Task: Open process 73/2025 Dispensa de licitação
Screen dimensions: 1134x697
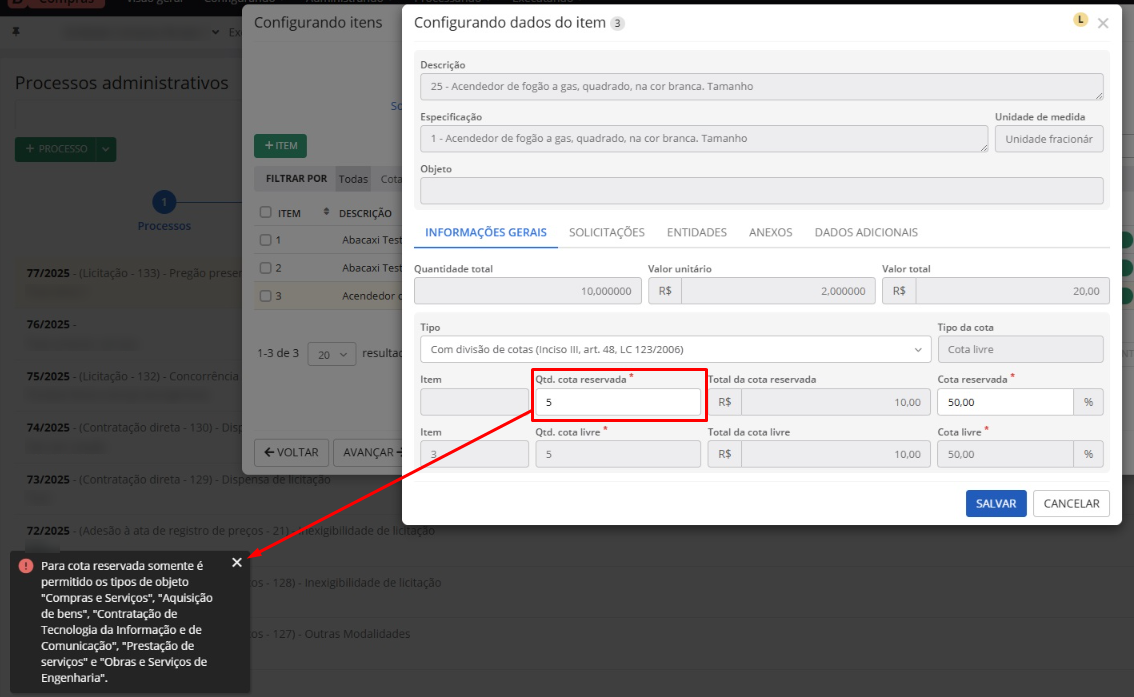Action: [x=179, y=480]
